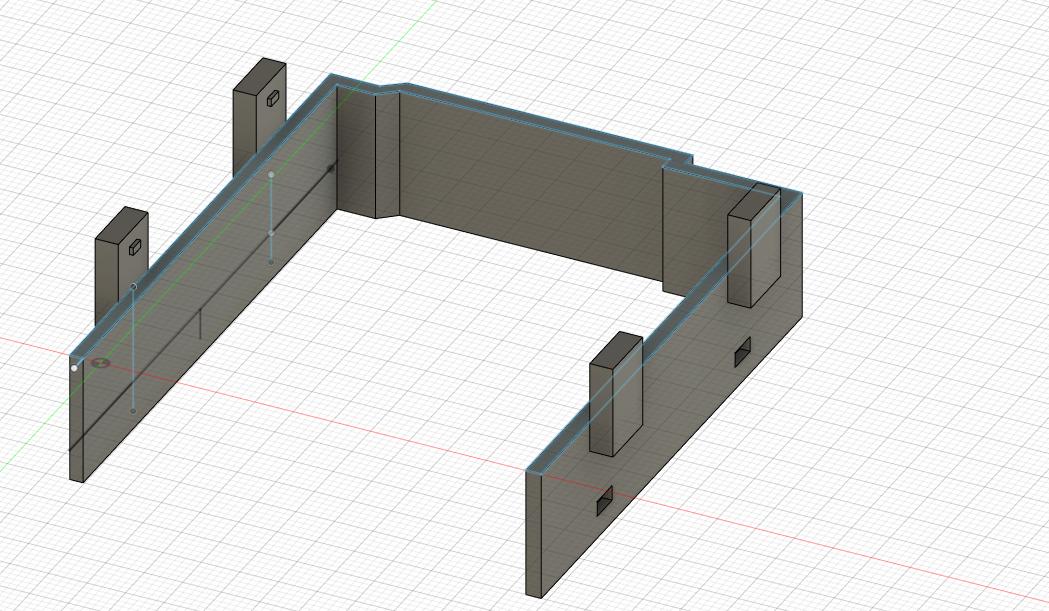The image size is (1049, 611).
Task: Select rectangular cutout near the right wall's rear end
Action: [743, 352]
